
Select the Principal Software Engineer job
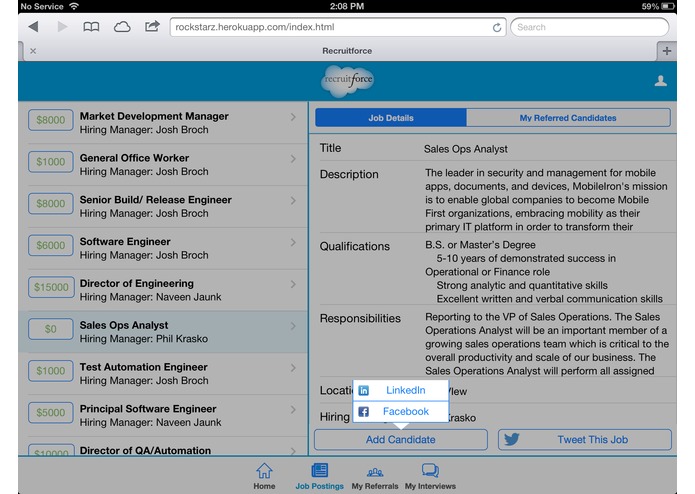[163, 416]
